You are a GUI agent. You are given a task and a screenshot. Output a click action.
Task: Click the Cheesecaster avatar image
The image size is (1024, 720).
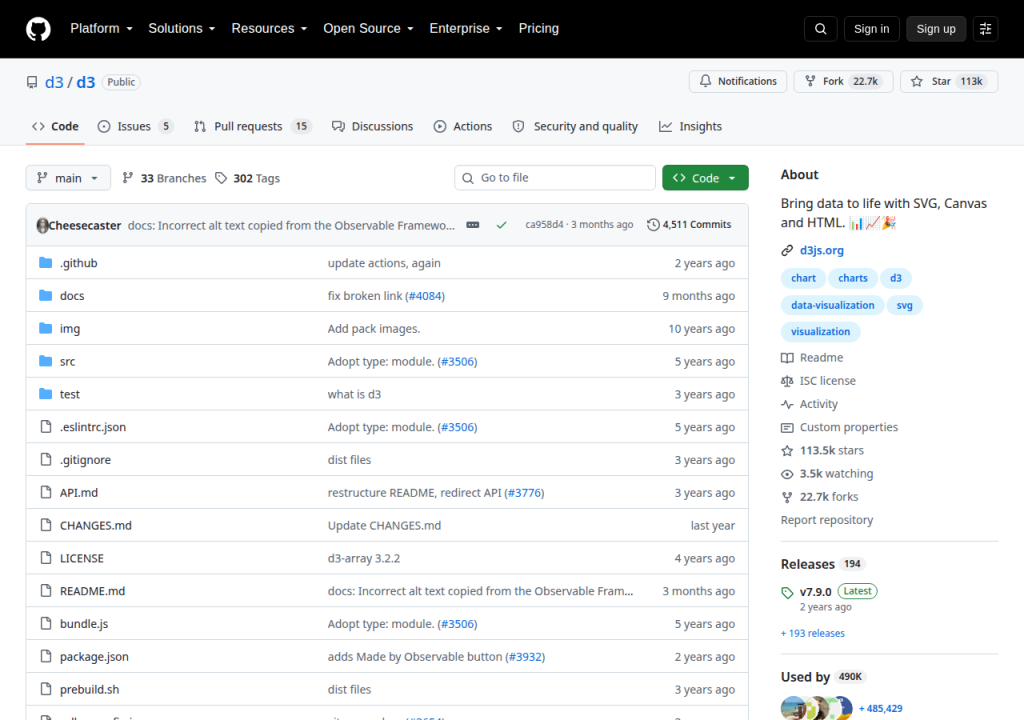click(42, 225)
